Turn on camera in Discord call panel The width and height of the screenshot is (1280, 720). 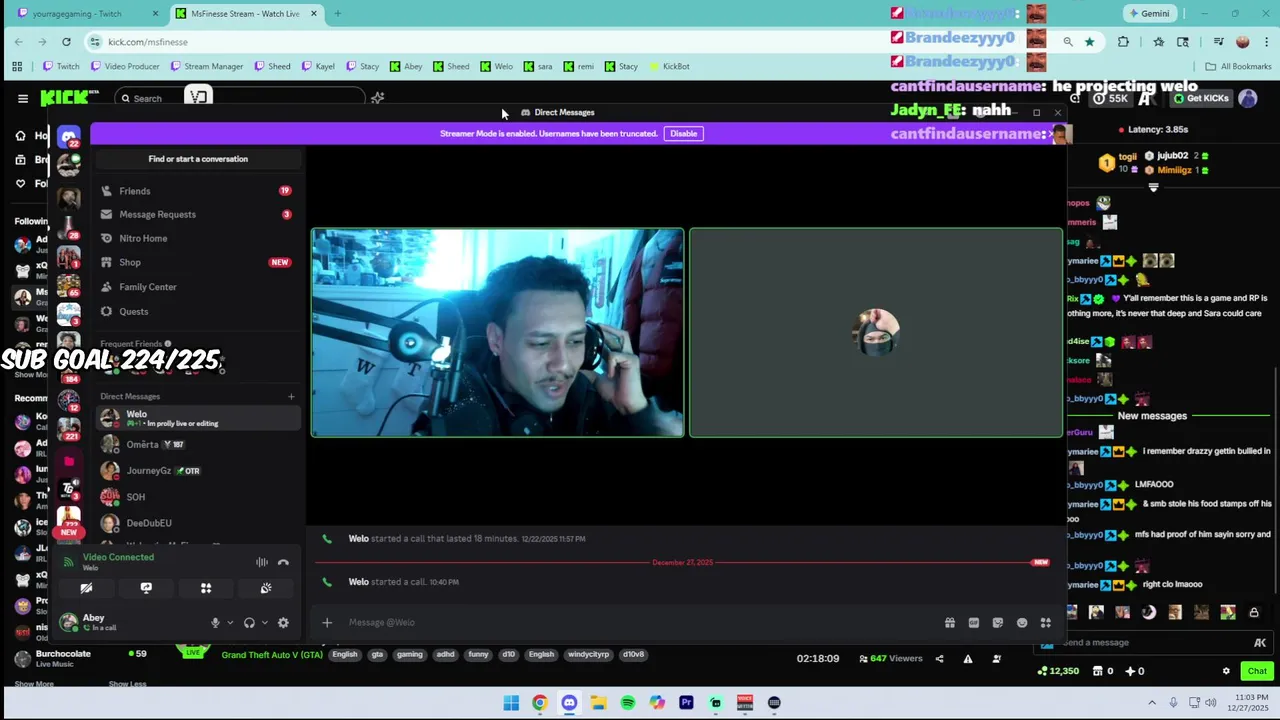click(86, 588)
